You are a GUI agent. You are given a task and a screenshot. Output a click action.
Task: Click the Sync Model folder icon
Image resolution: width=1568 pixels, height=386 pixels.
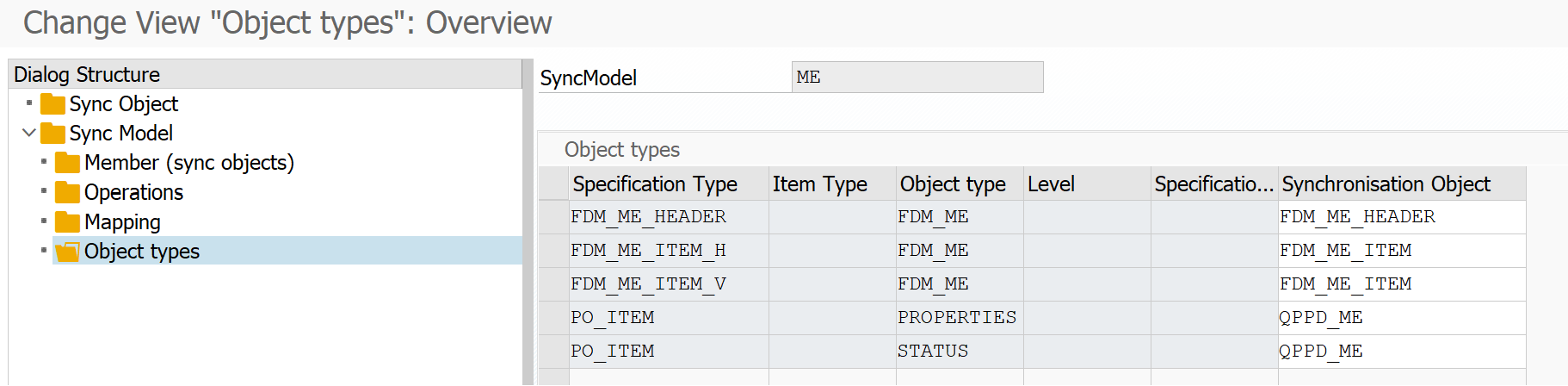point(52,134)
